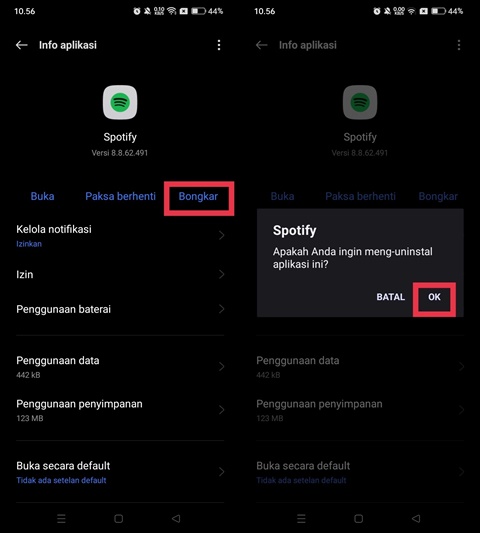Select Bongkar to uninstall Spotify
The width and height of the screenshot is (480, 533).
(199, 196)
